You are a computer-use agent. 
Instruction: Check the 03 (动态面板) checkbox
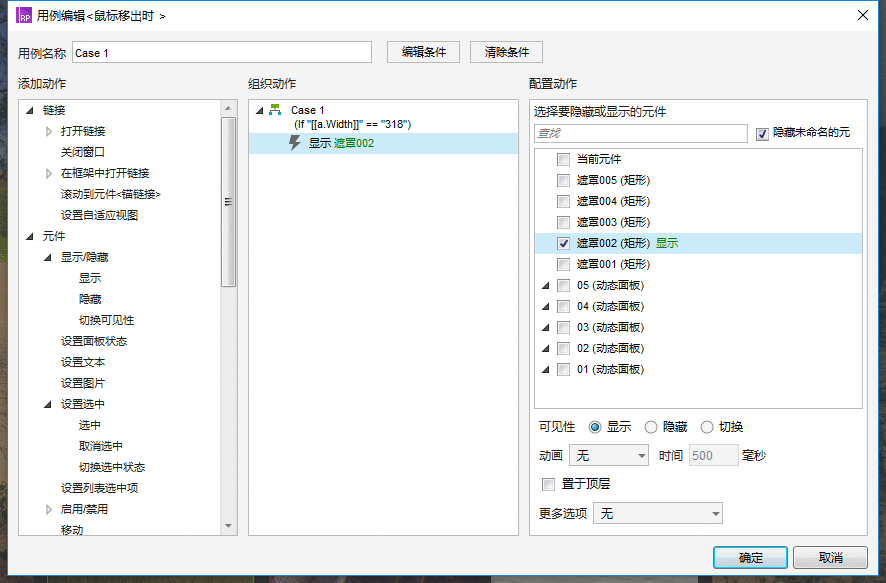563,328
